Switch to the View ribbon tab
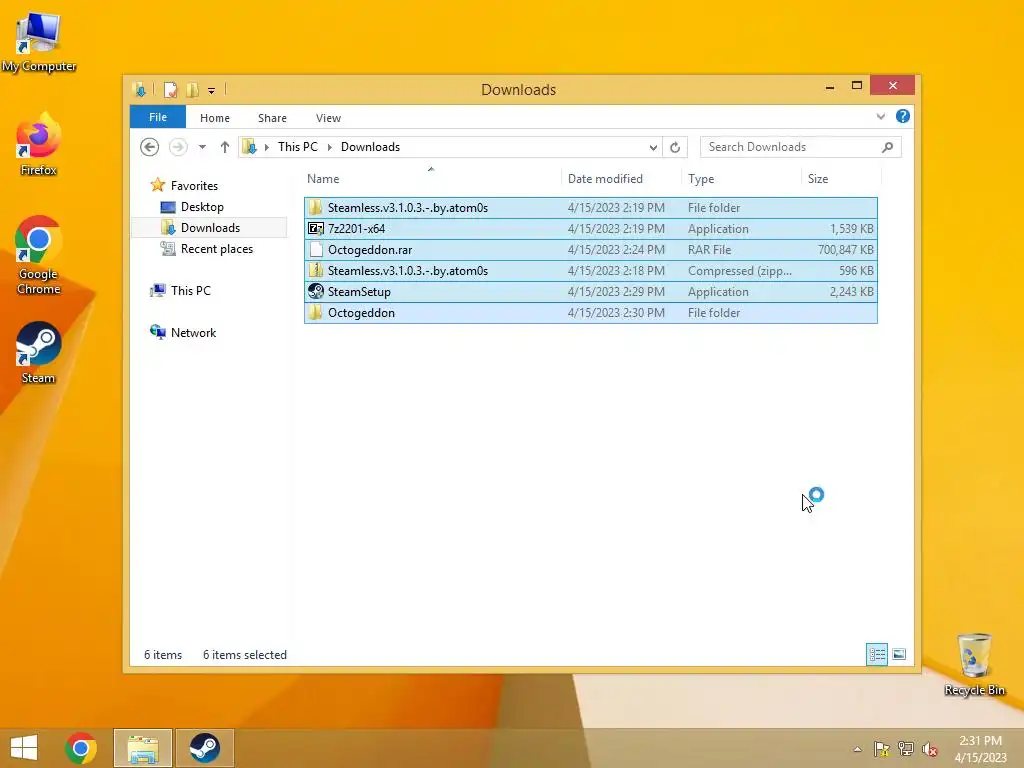The width and height of the screenshot is (1024, 768). click(x=328, y=118)
